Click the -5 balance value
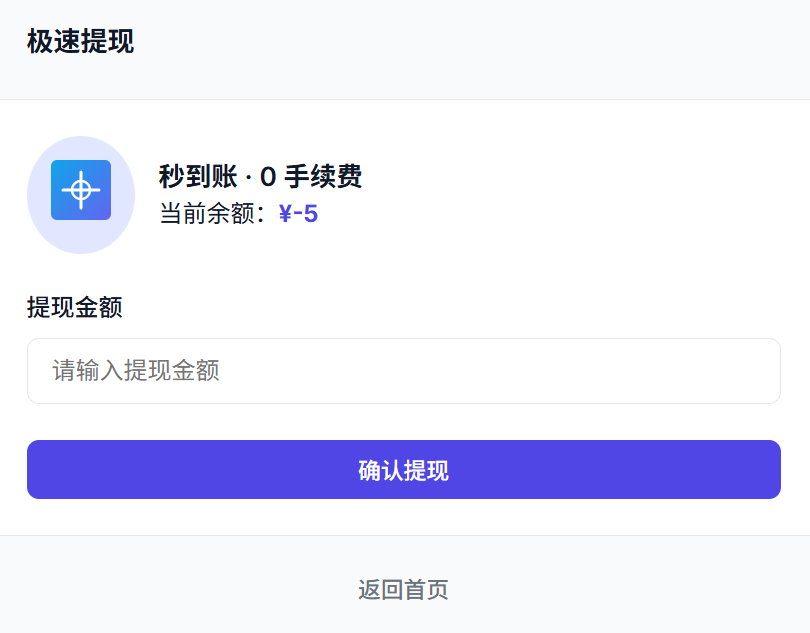This screenshot has height=633, width=810. (x=306, y=213)
